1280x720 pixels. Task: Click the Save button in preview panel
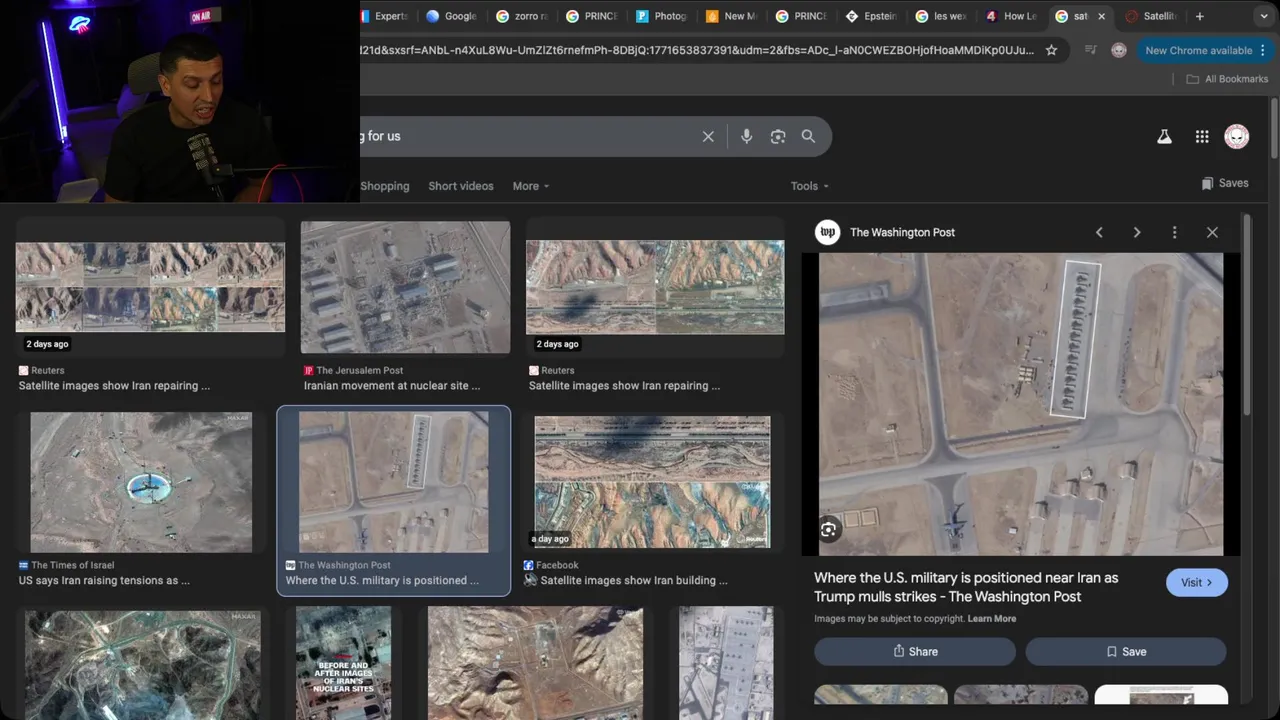pyautogui.click(x=1126, y=651)
